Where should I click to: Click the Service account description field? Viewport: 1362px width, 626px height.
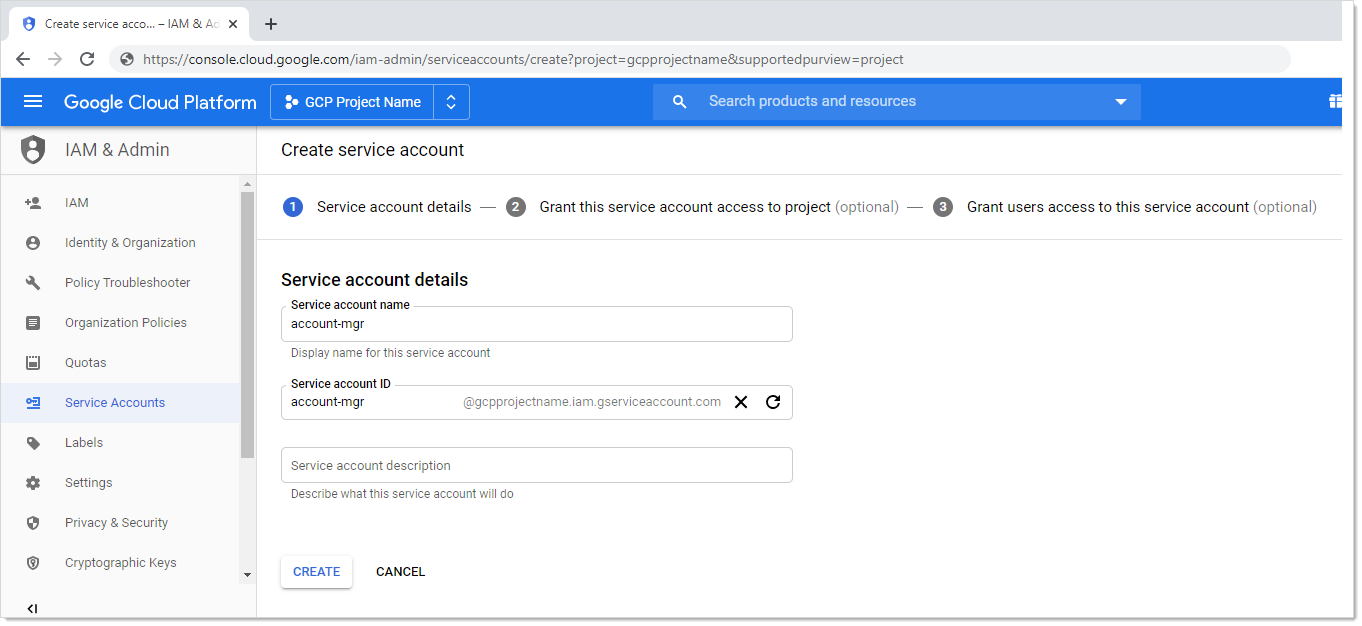coord(536,465)
